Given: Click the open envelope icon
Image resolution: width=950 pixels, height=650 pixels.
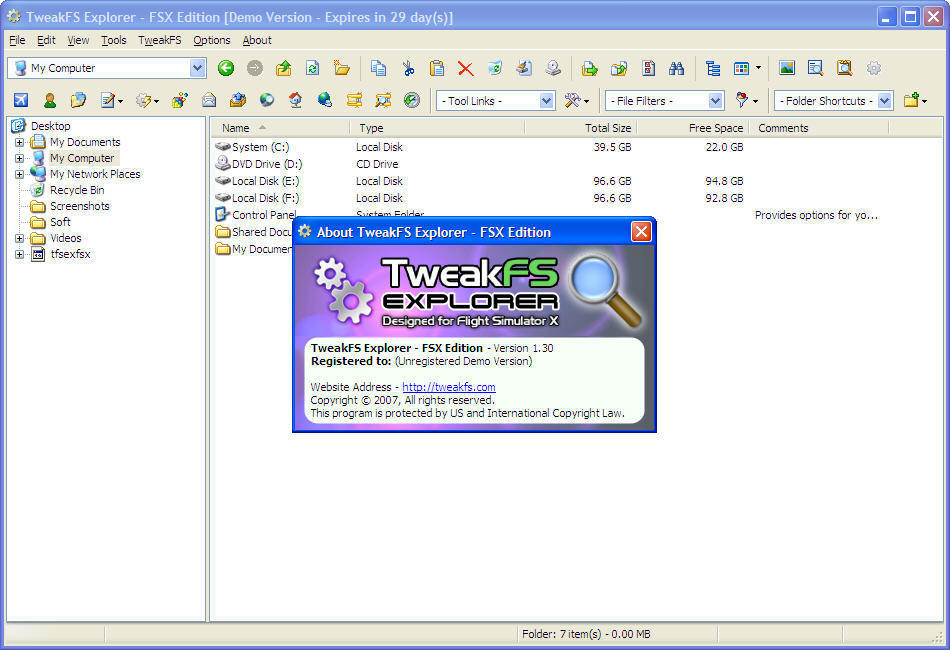Looking at the screenshot, I should point(209,100).
